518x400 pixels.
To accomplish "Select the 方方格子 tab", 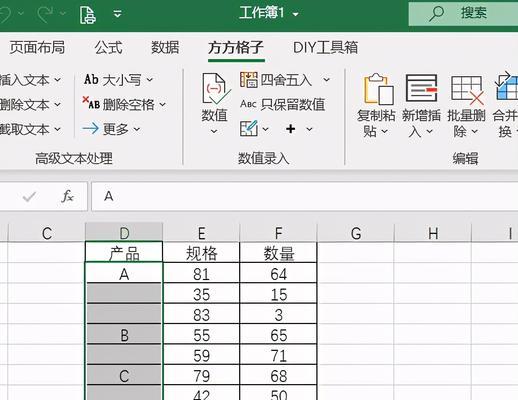I will pos(236,47).
